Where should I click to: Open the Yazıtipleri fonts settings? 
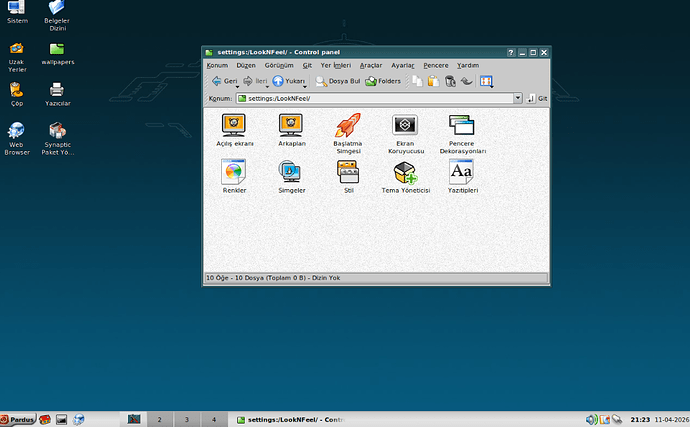[x=462, y=173]
